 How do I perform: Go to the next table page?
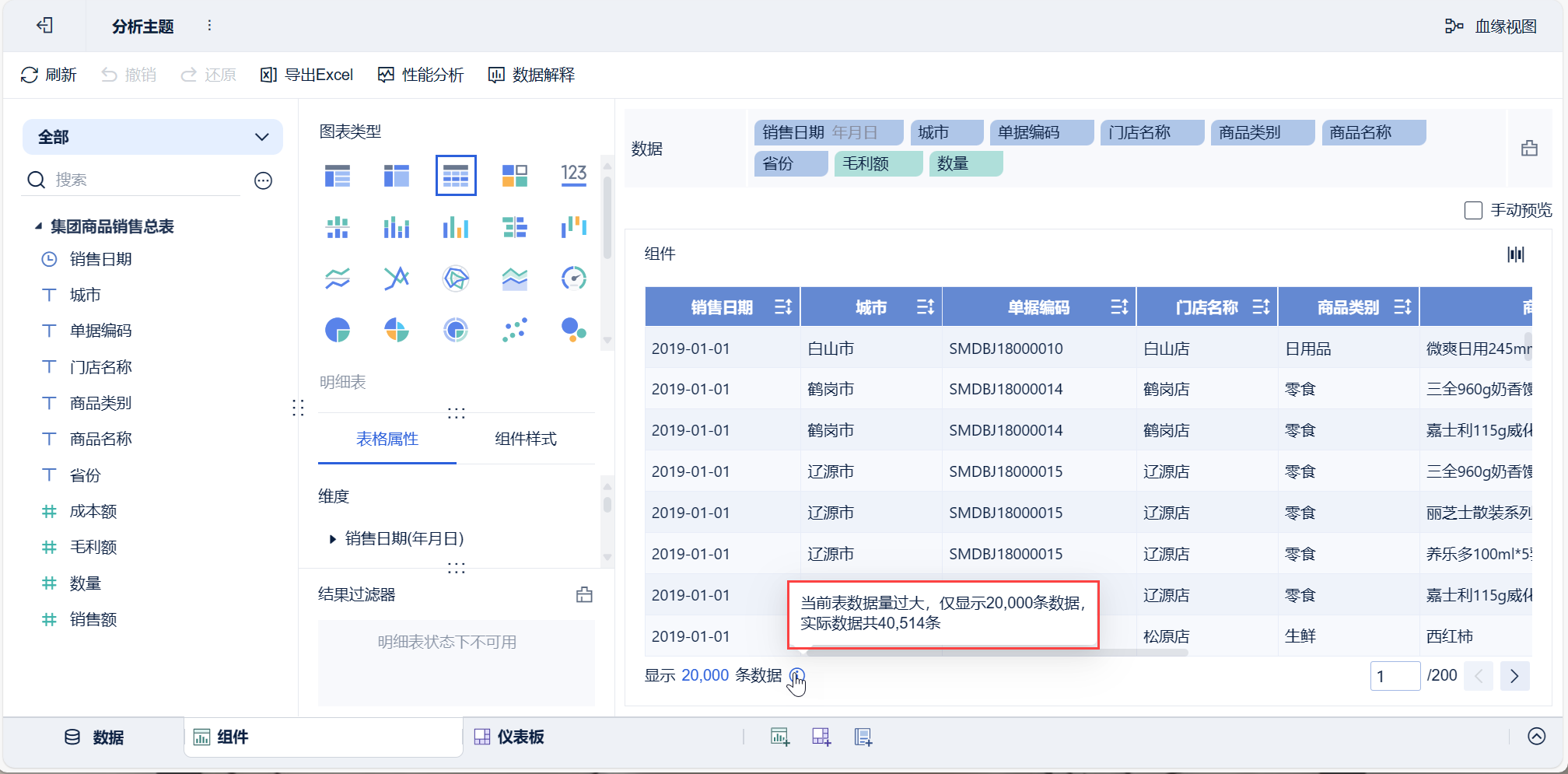point(1514,676)
